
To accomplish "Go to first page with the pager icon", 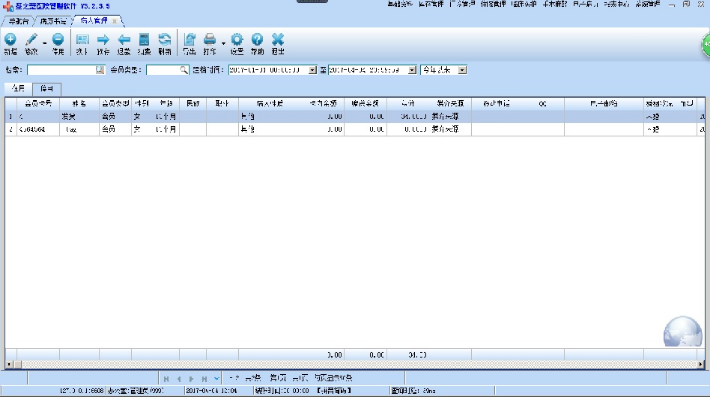I will coord(167,379).
